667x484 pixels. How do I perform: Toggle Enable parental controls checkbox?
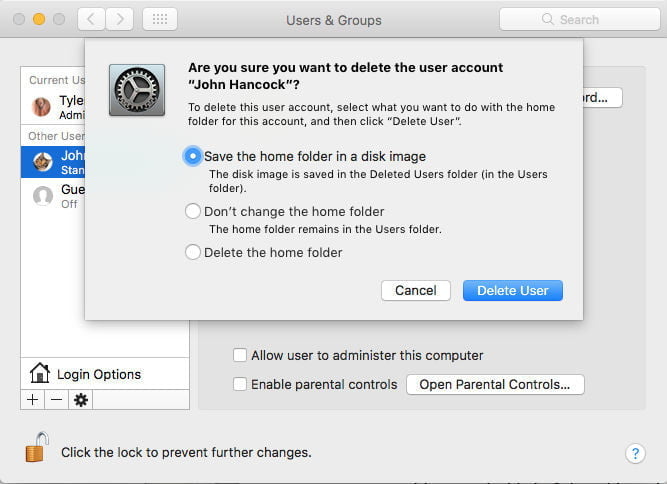coord(240,384)
